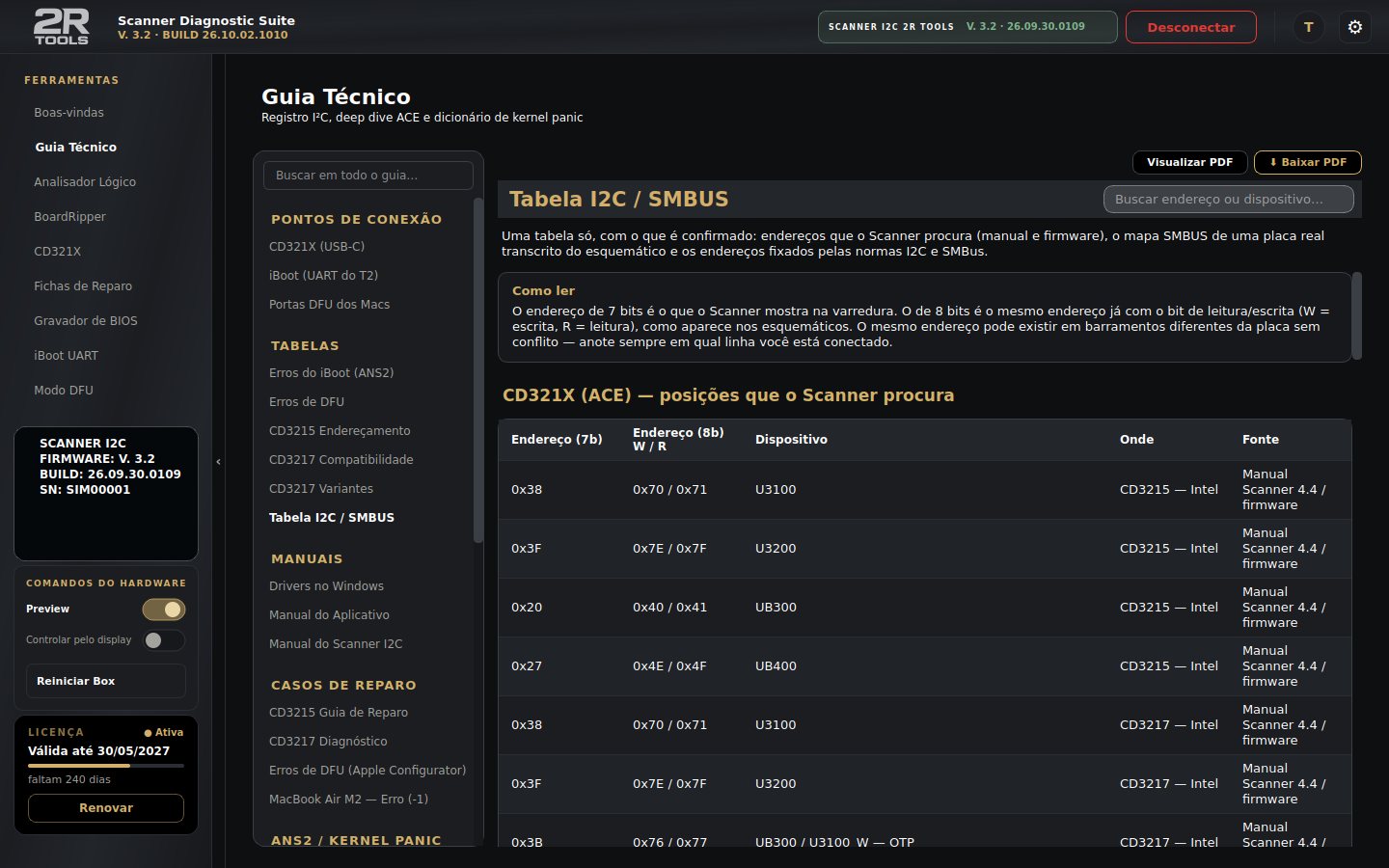Screen dimensions: 1389x868
Task: Focus the Buscar em todo o guia field
Action: point(368,176)
